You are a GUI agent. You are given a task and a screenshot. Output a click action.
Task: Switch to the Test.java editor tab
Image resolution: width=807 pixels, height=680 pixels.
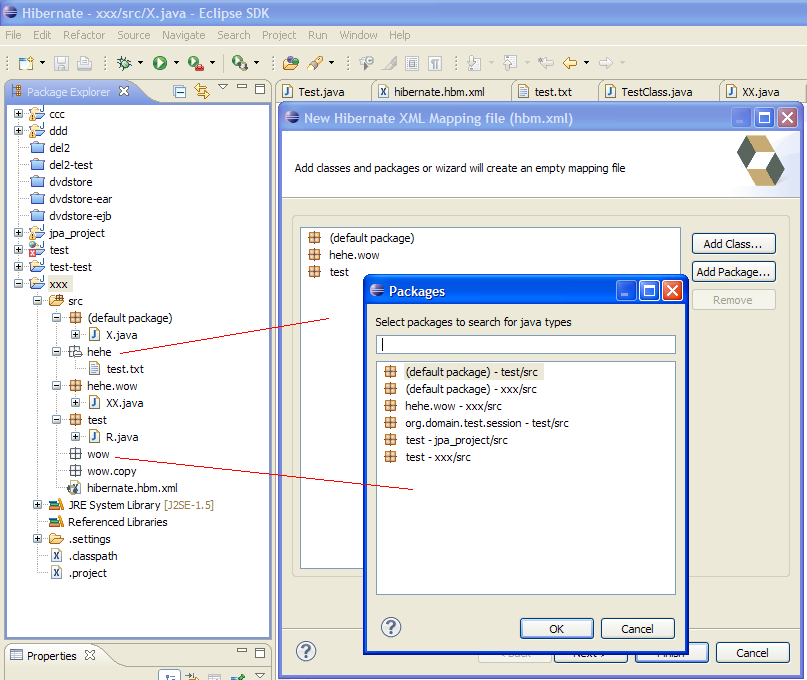(x=322, y=92)
